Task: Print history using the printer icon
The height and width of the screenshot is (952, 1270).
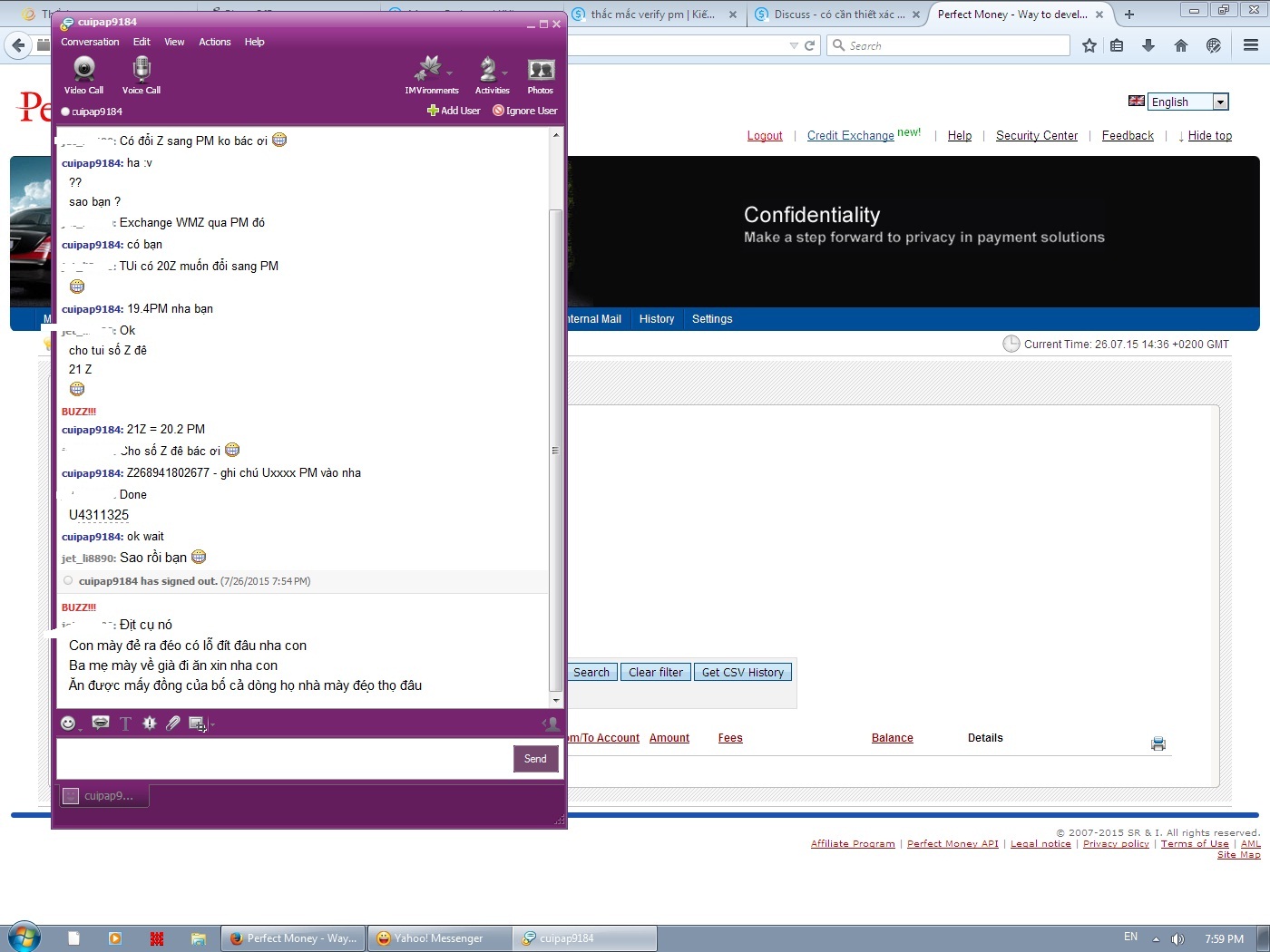Action: click(x=1158, y=743)
